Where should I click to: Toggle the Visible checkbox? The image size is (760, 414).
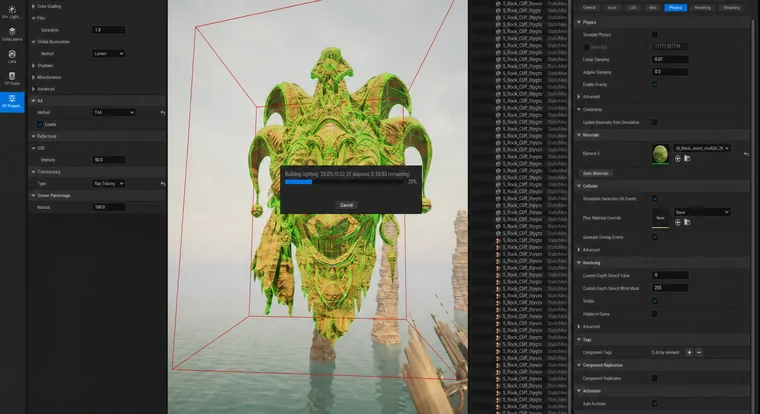[655, 301]
